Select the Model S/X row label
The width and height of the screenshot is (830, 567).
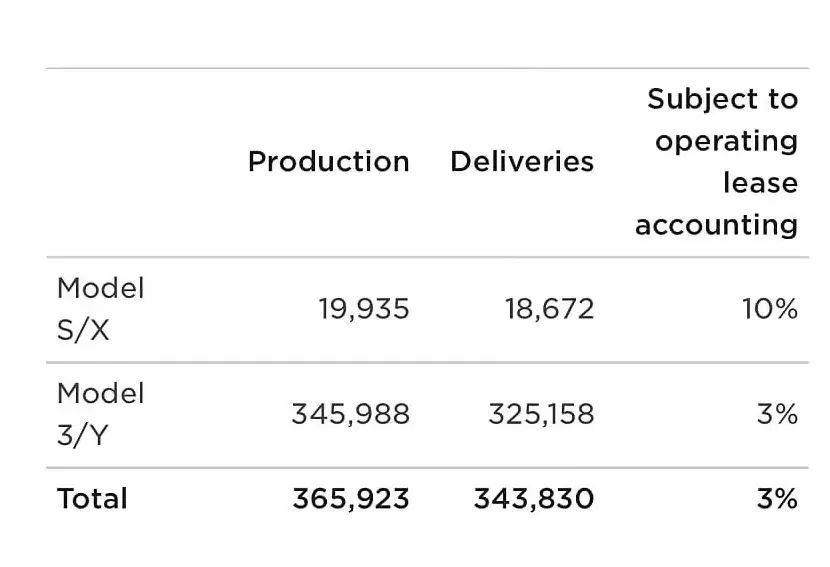(x=101, y=310)
